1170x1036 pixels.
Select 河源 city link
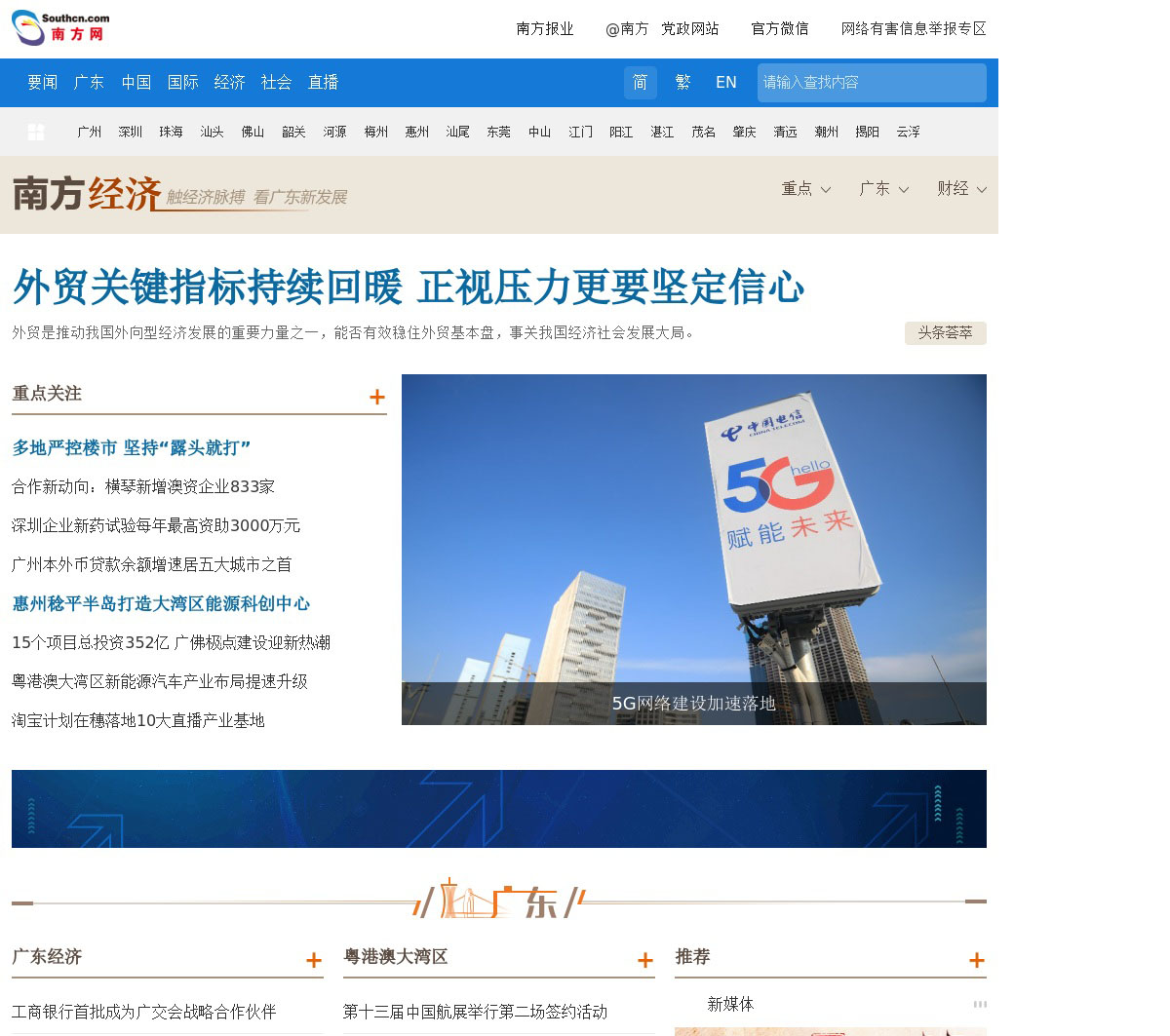335,132
